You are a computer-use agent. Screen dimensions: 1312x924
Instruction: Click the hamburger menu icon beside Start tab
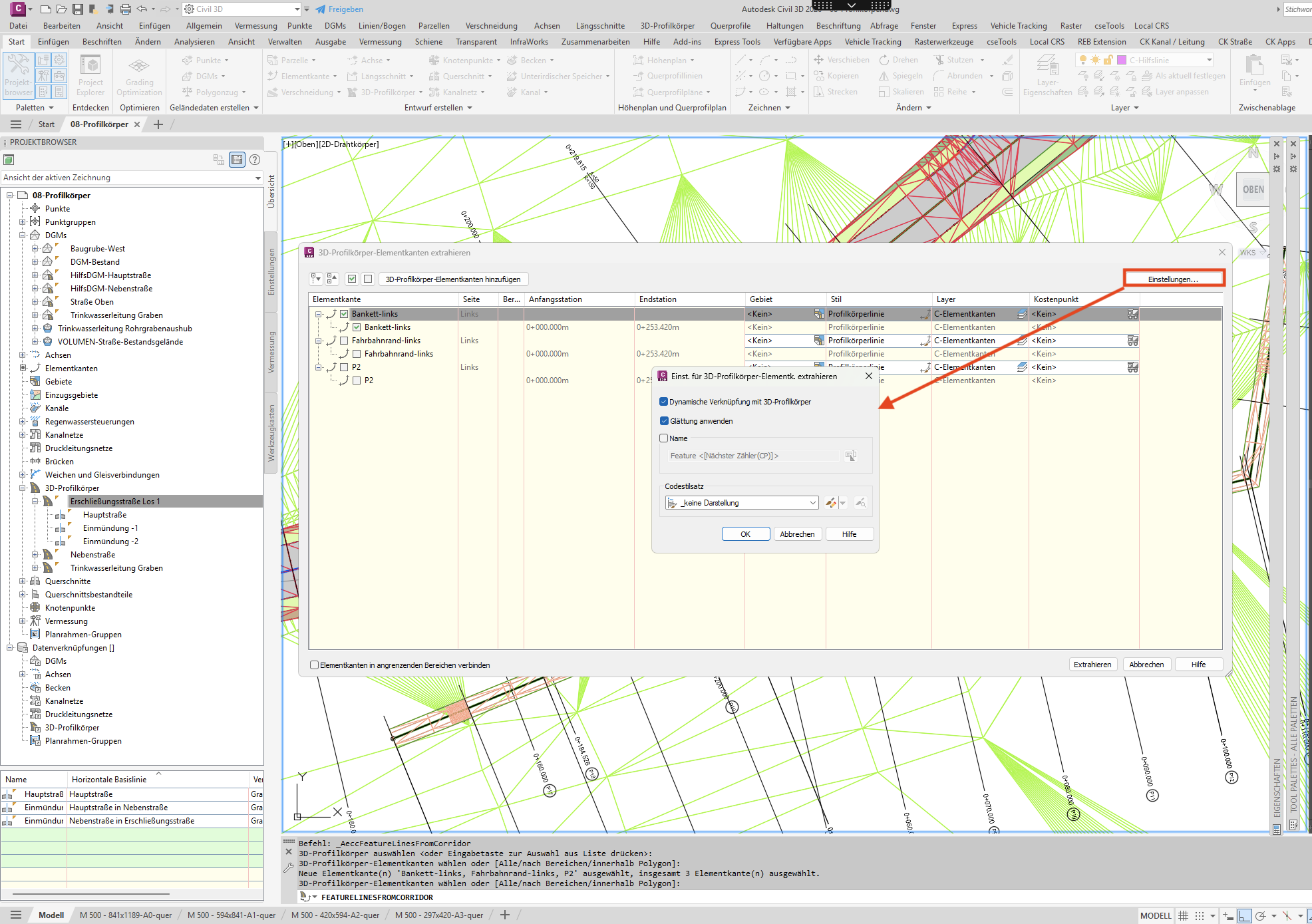pyautogui.click(x=16, y=124)
